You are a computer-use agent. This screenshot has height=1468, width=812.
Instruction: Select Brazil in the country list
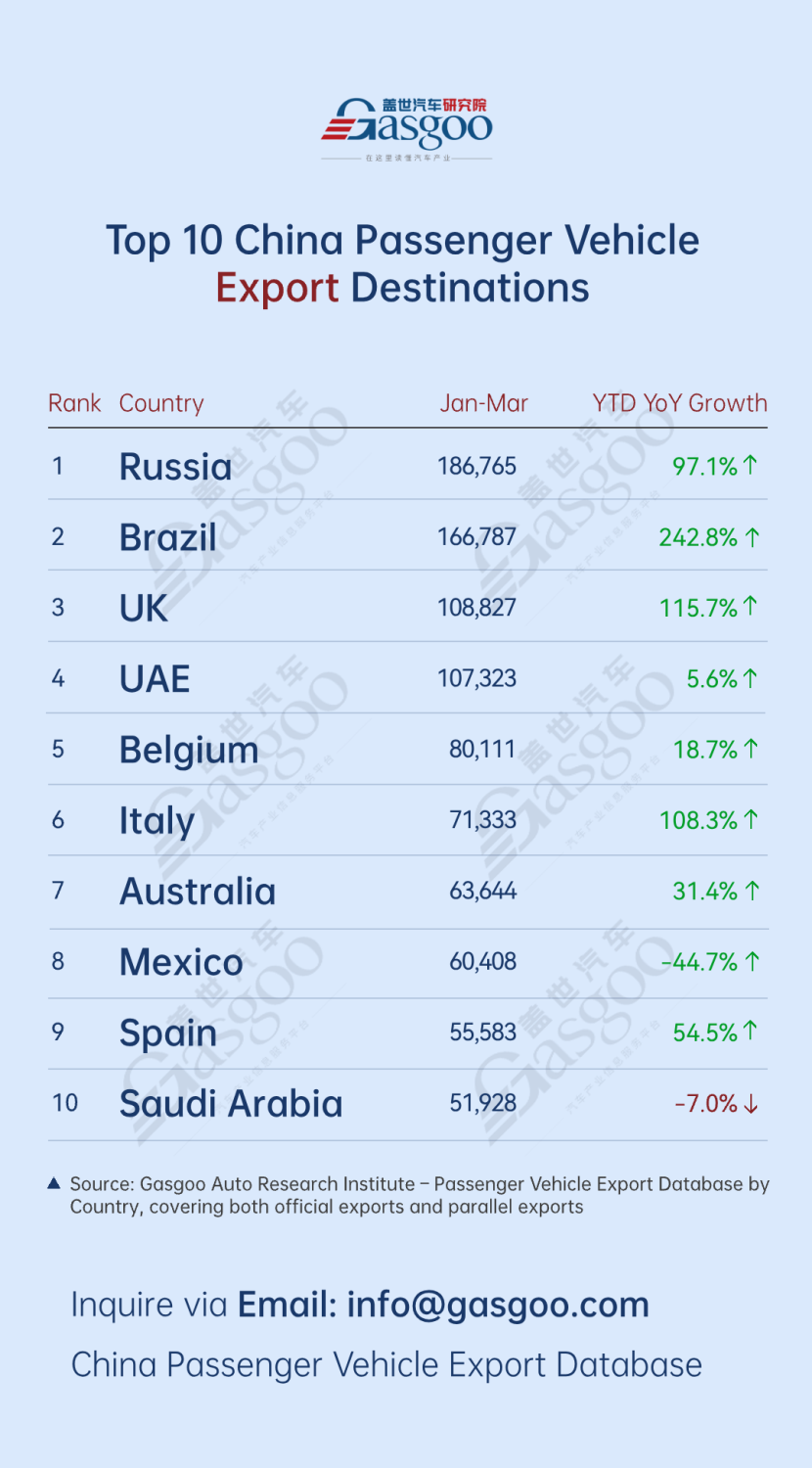(x=168, y=537)
